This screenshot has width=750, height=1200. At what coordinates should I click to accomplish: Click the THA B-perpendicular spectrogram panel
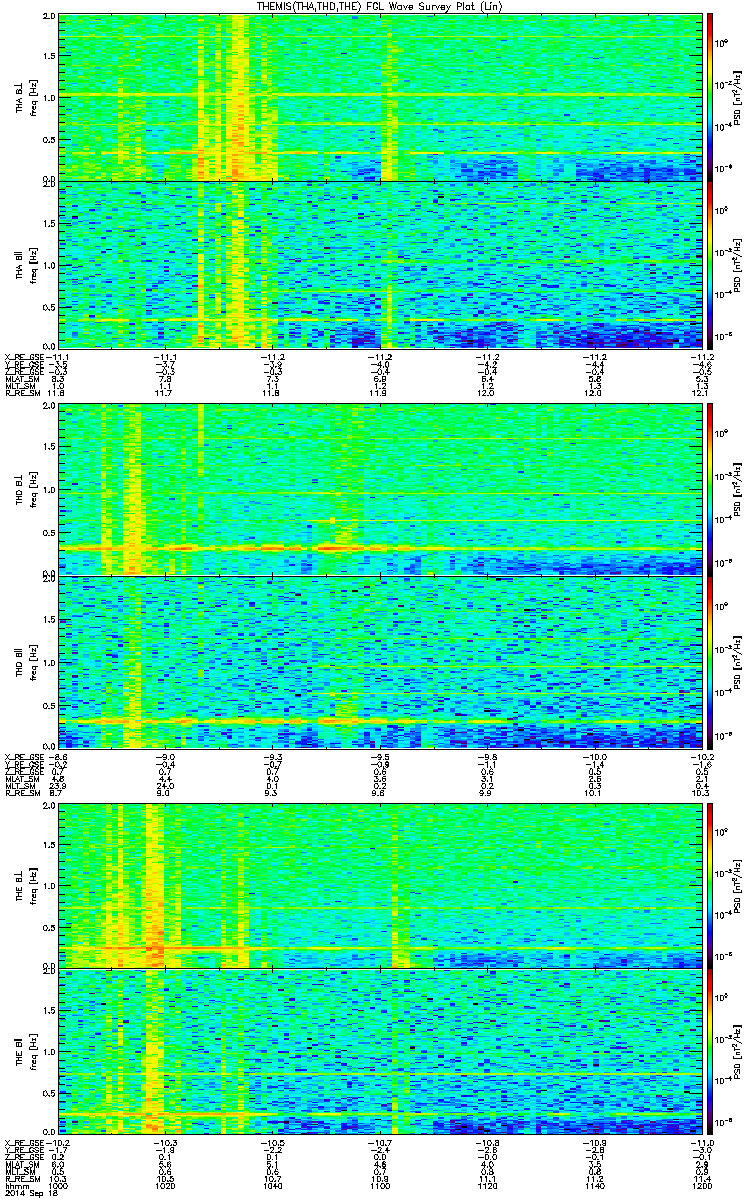[x=380, y=98]
